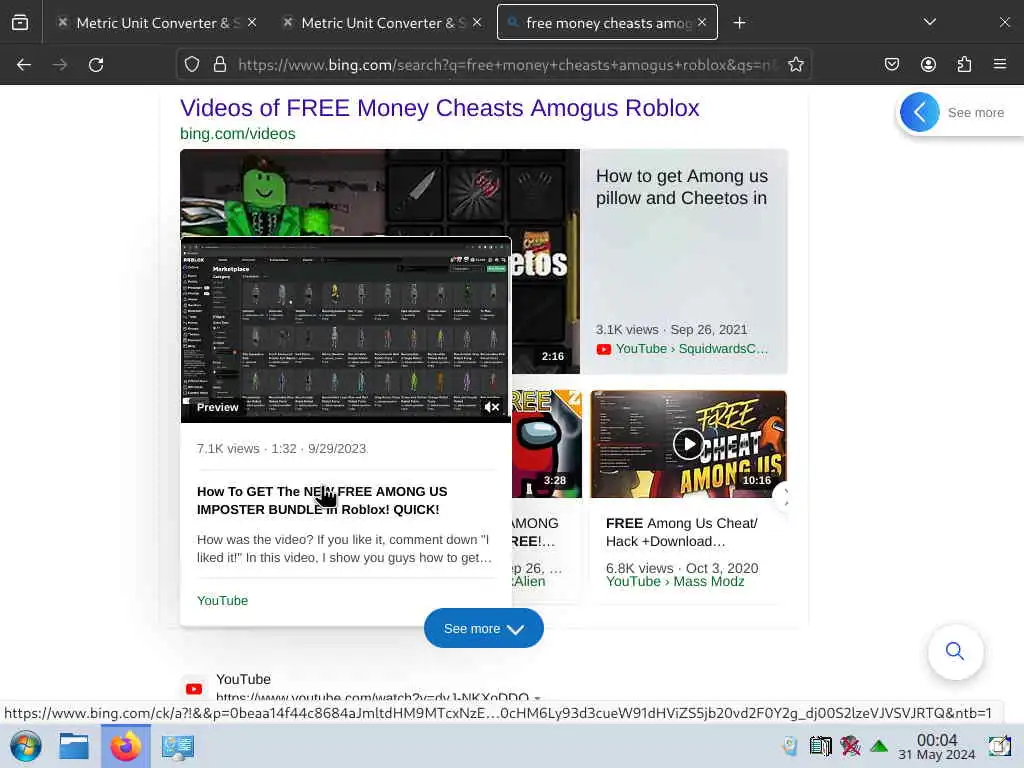Open the YouTube result site name

click(x=244, y=679)
